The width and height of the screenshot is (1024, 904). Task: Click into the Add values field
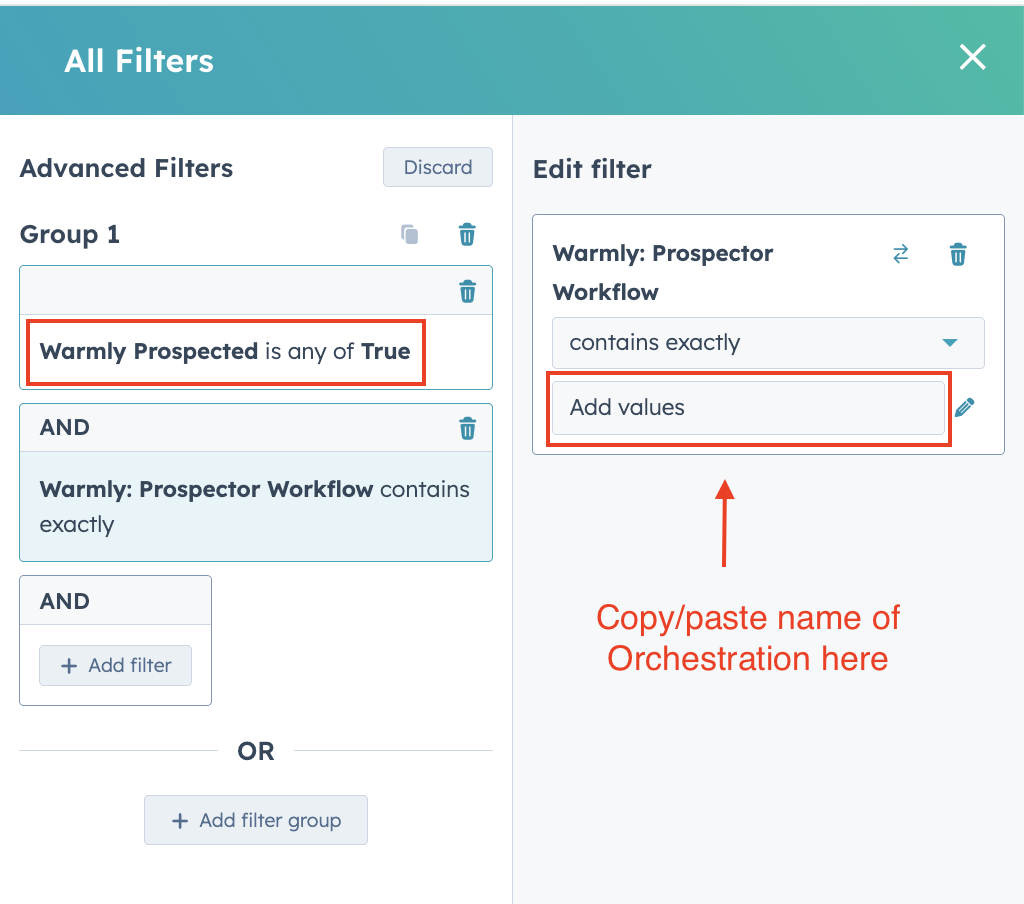pos(747,408)
